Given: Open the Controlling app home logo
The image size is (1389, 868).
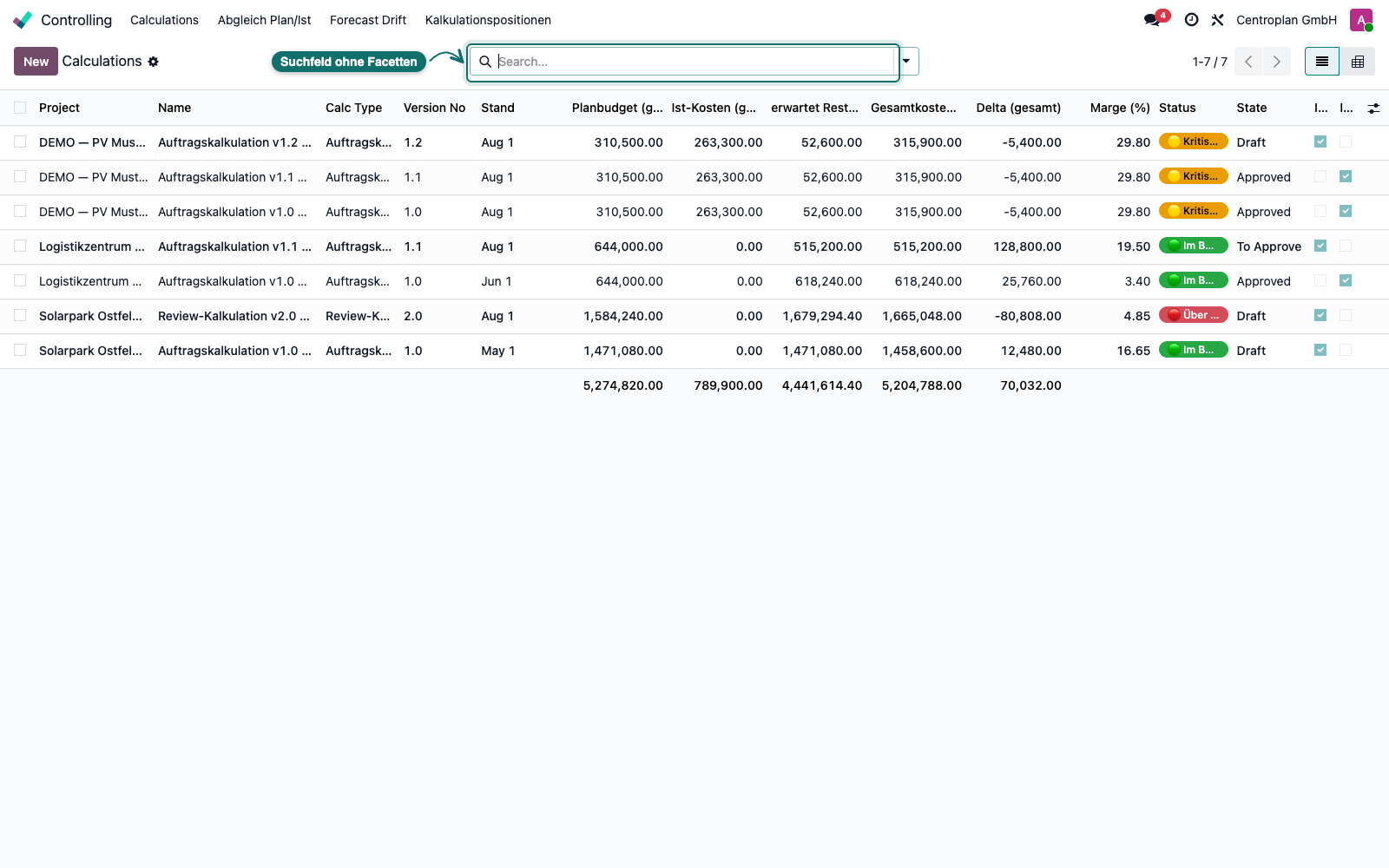Looking at the screenshot, I should pyautogui.click(x=23, y=20).
